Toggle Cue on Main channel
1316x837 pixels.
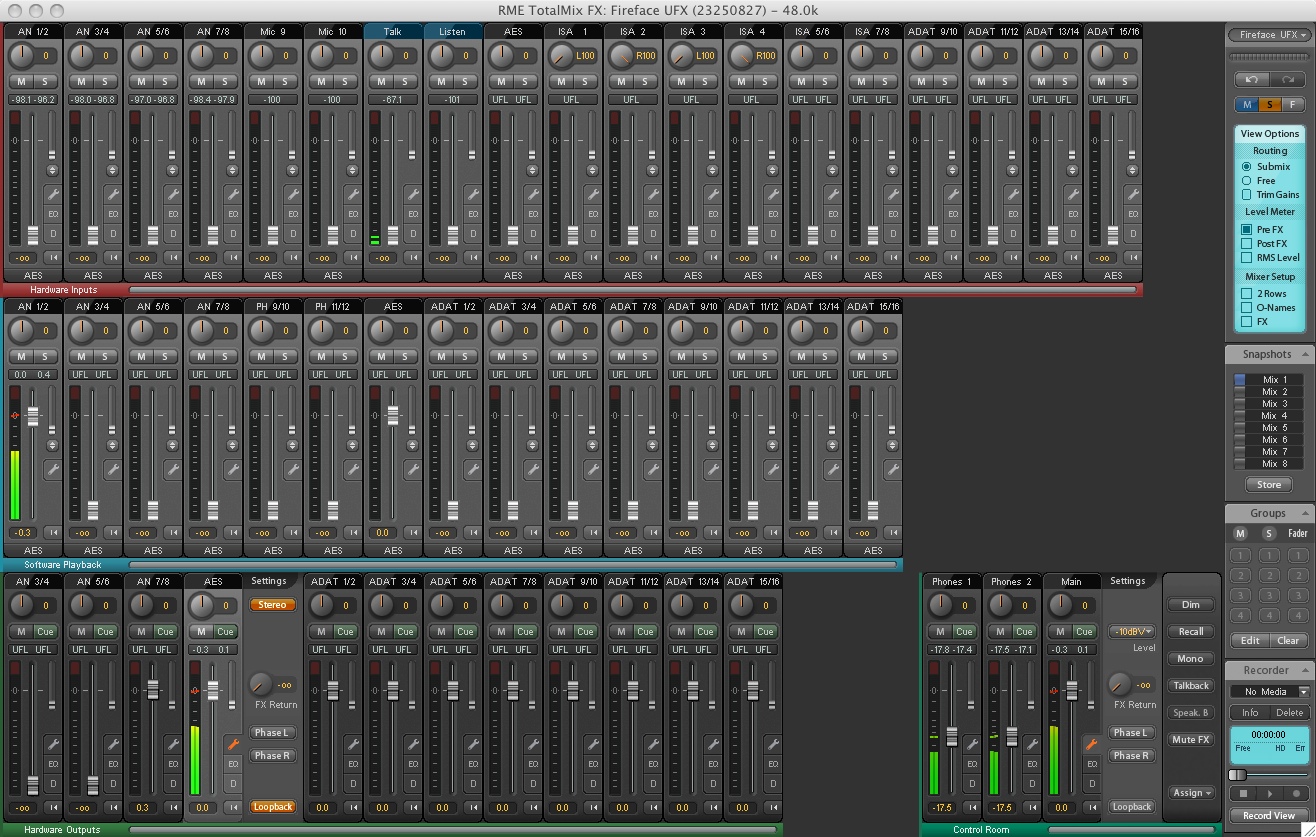pyautogui.click(x=1084, y=631)
